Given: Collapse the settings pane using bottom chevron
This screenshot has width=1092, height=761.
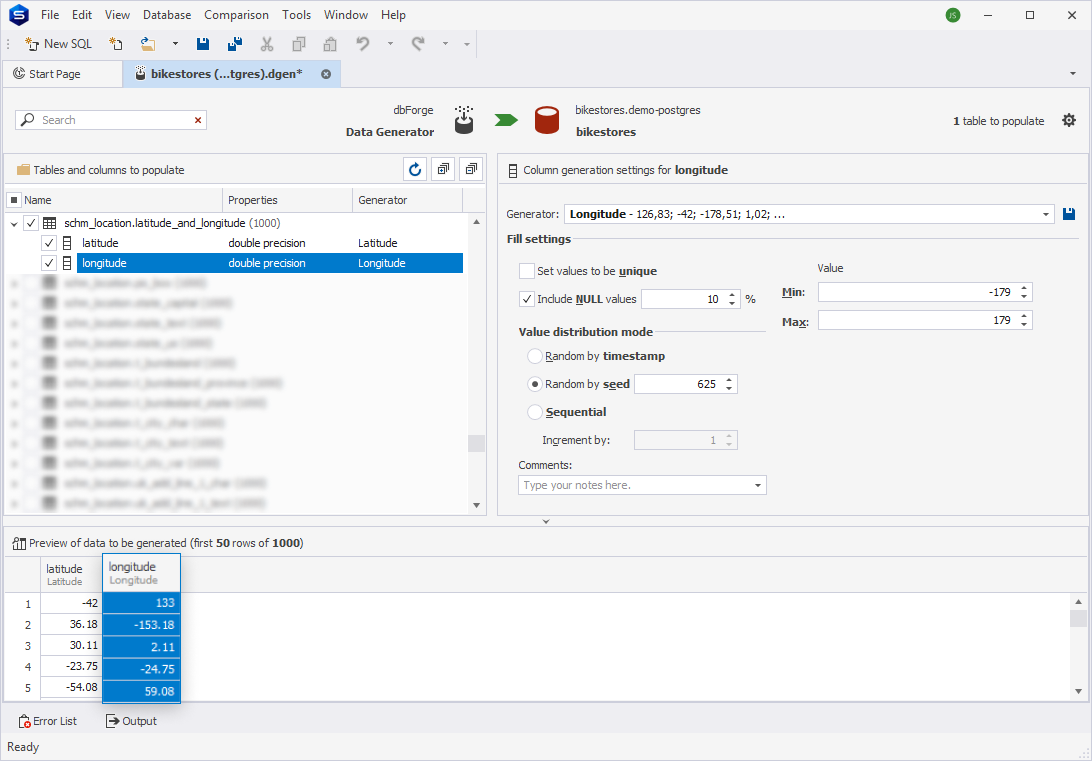Looking at the screenshot, I should (x=546, y=521).
